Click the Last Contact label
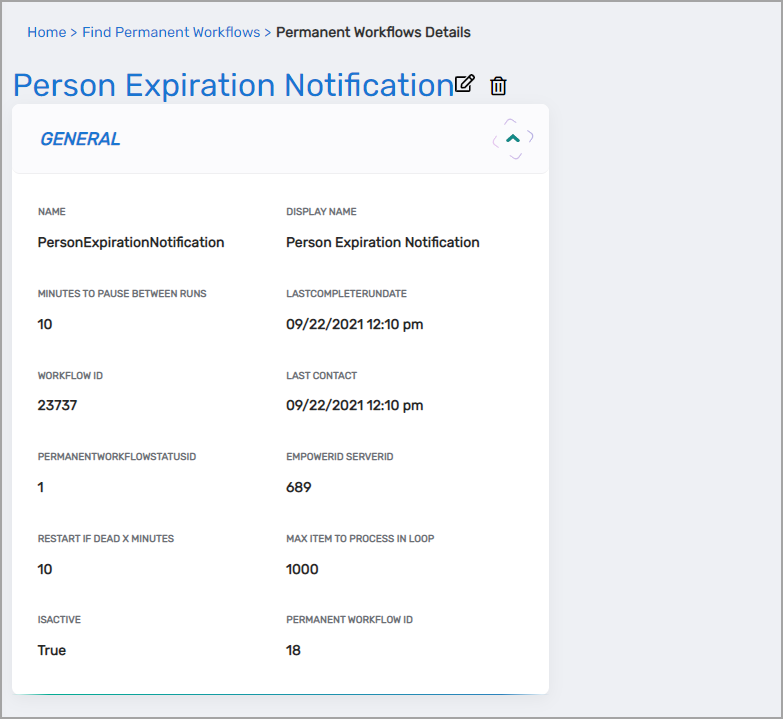Screen dimensions: 783x719 321,375
